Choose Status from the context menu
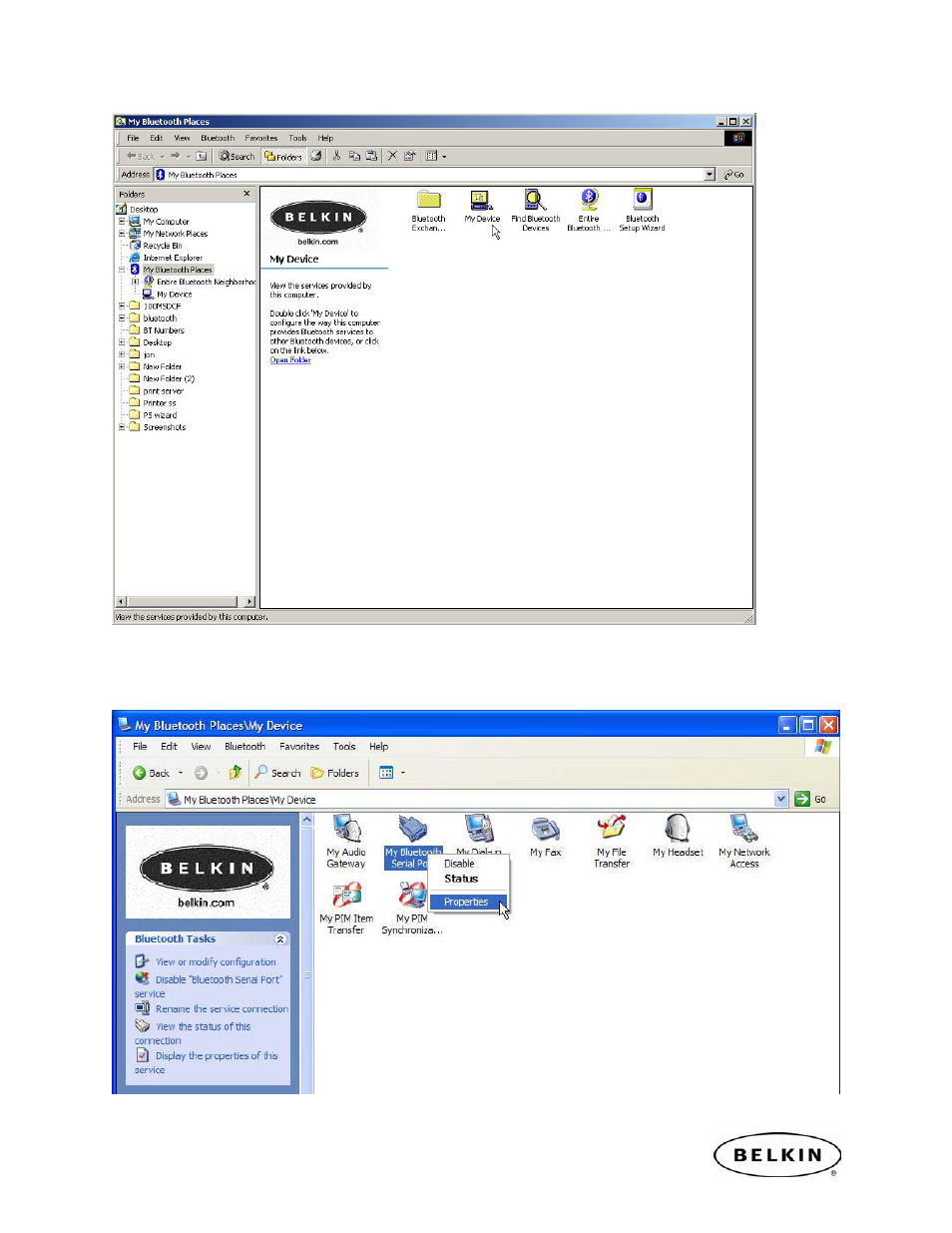This screenshot has height=1233, width=952. point(461,879)
